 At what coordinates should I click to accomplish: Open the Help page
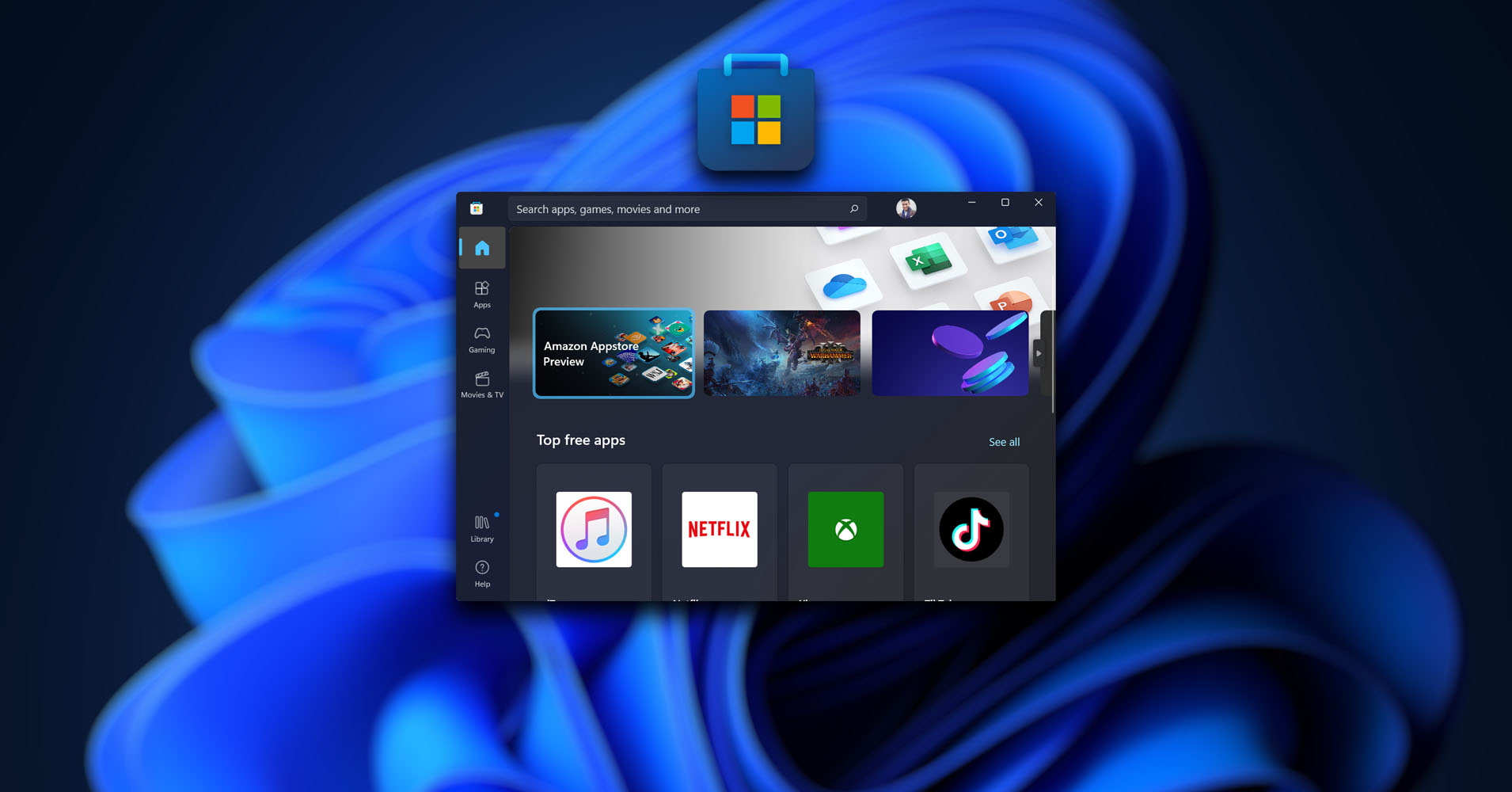[481, 573]
